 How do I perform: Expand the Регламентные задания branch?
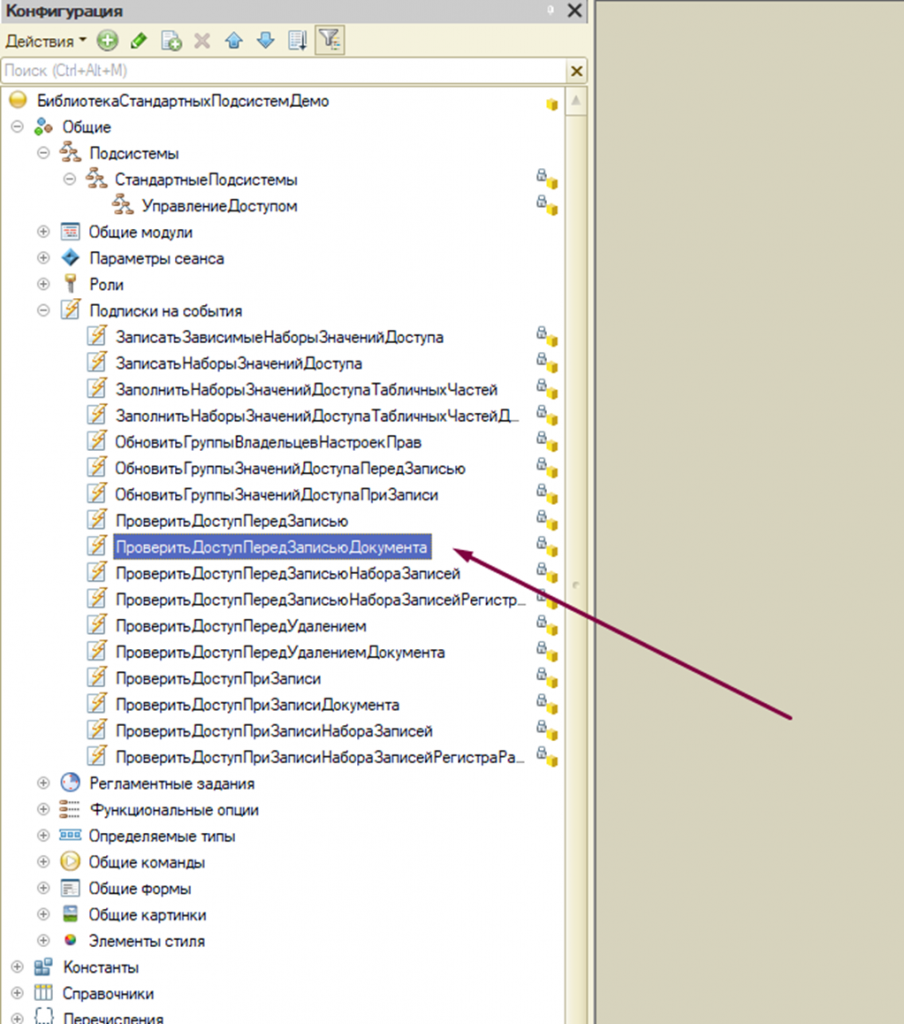(x=44, y=783)
